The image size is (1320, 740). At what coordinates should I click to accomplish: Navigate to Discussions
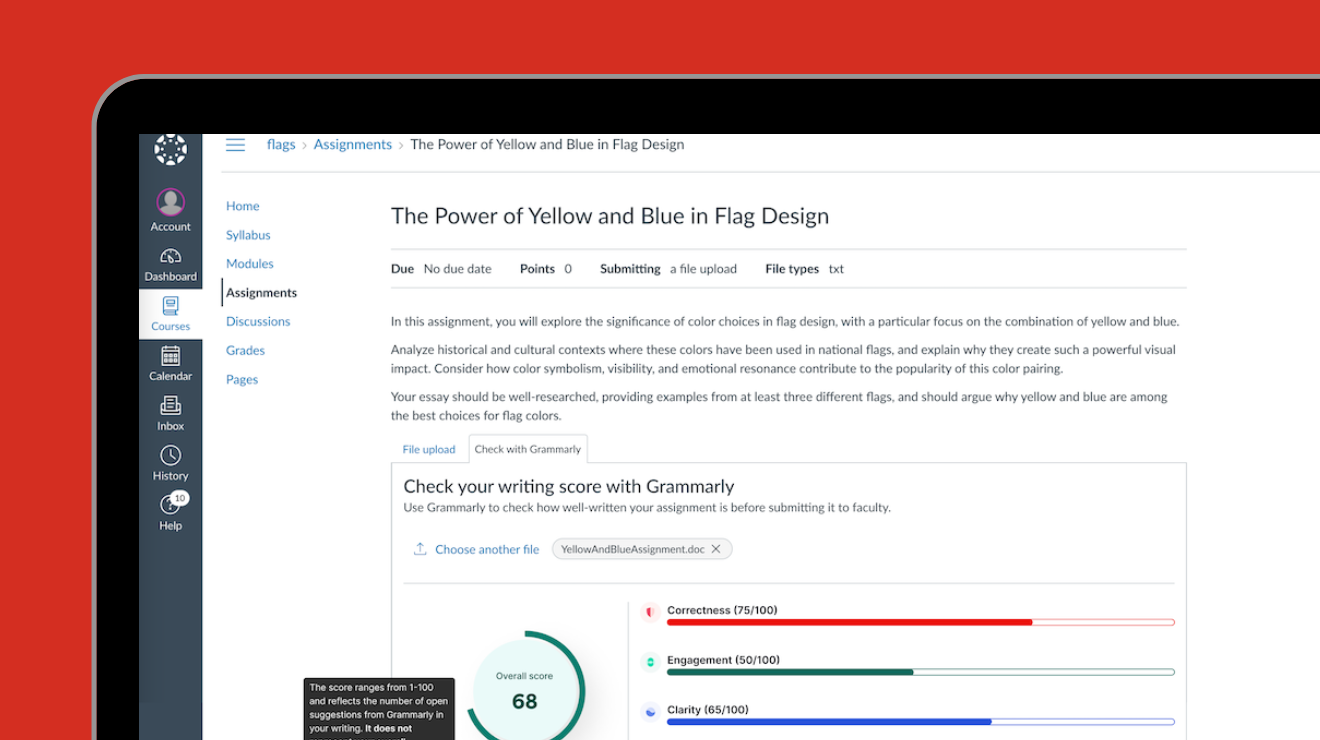(x=258, y=321)
